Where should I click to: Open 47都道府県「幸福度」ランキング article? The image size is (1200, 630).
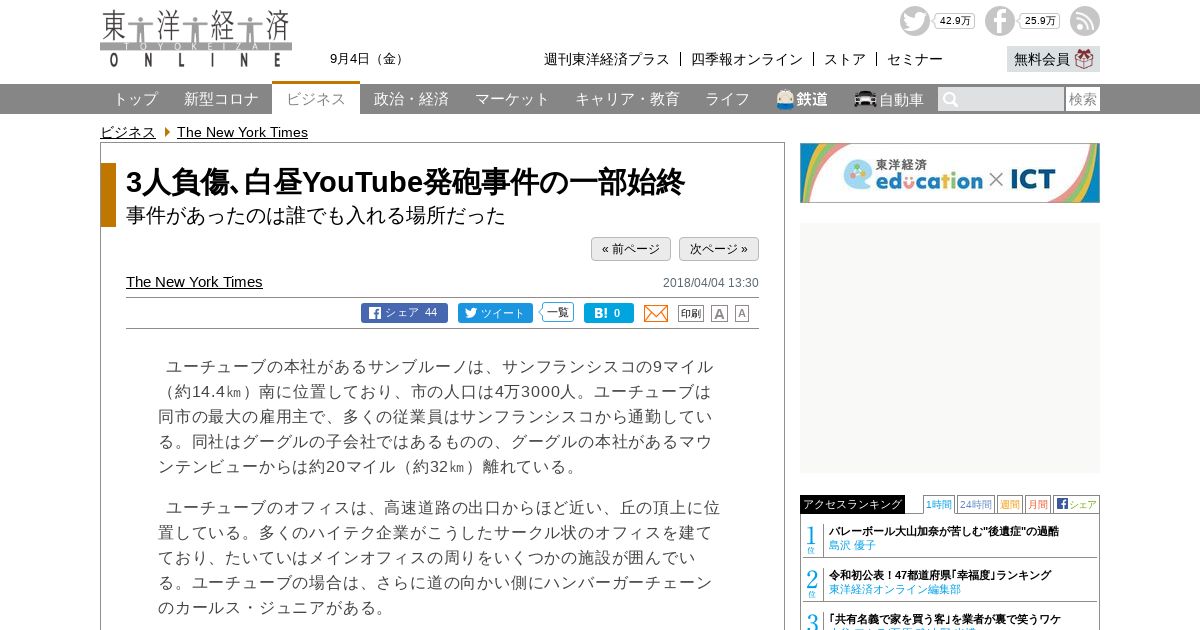[x=940, y=575]
